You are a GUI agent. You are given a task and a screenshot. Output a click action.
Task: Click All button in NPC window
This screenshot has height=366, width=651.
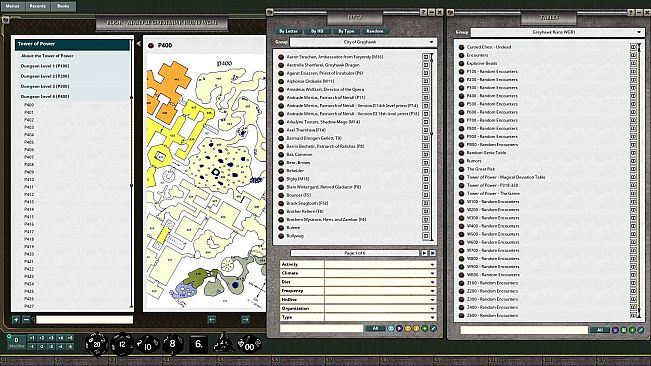pyautogui.click(x=375, y=328)
